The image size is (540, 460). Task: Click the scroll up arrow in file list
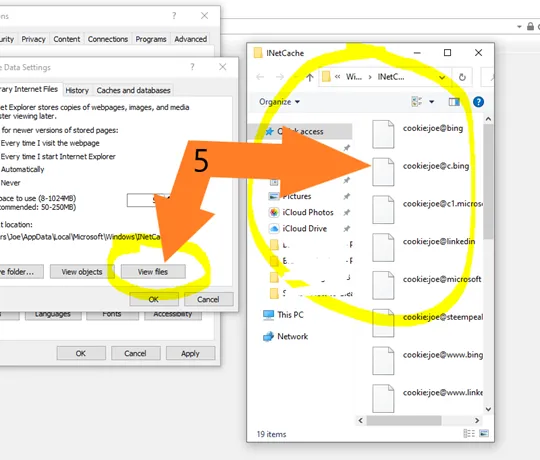(488, 119)
